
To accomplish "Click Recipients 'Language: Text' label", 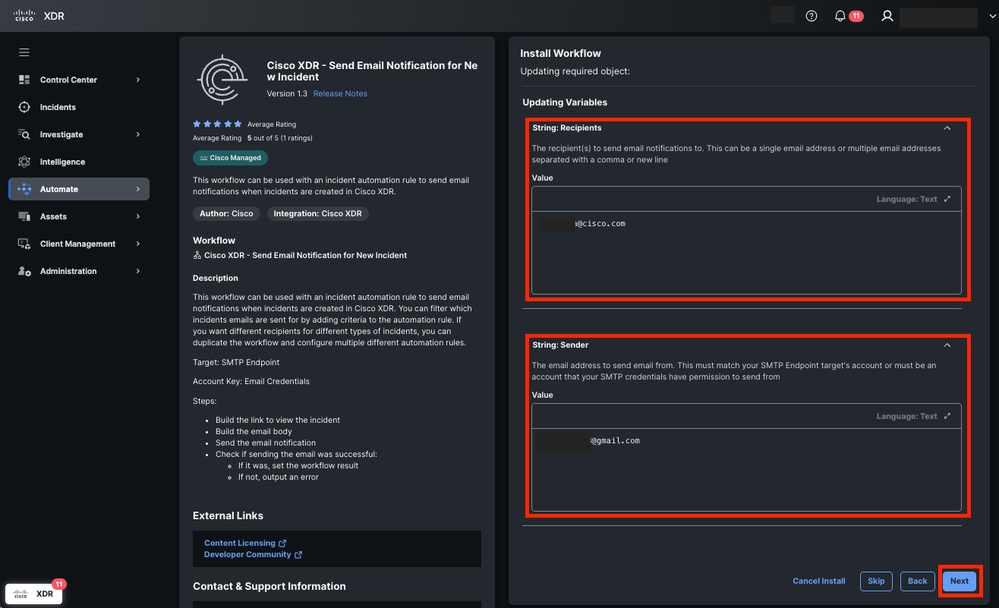I will (x=906, y=199).
